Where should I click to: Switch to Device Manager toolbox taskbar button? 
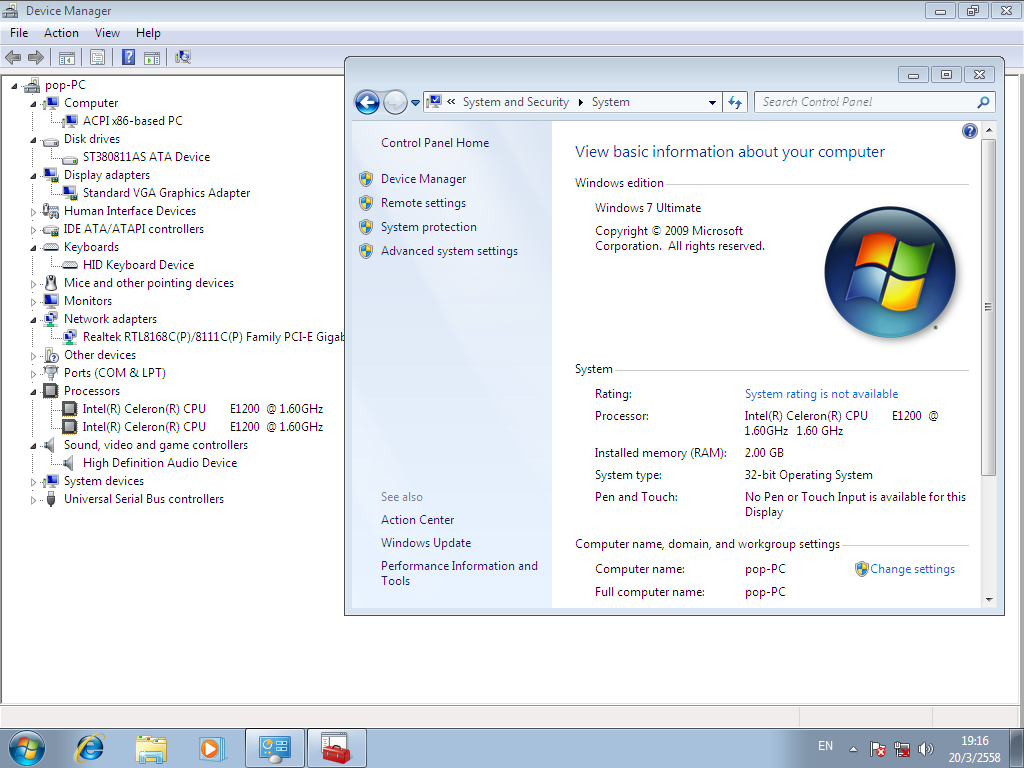click(x=336, y=748)
